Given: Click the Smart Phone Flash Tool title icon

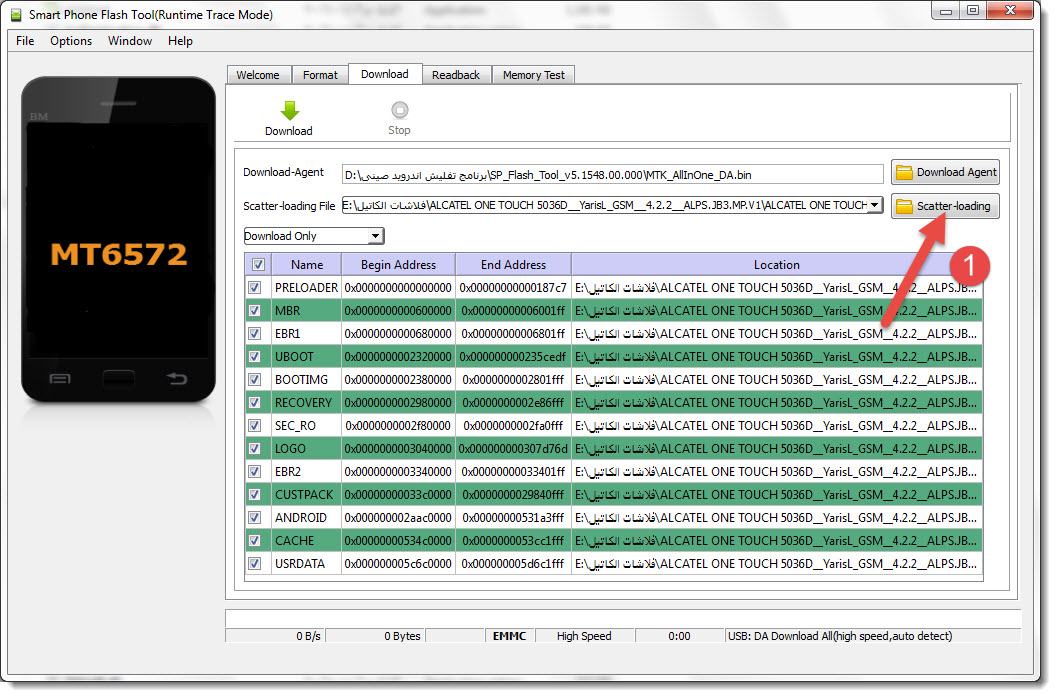Looking at the screenshot, I should tap(15, 15).
